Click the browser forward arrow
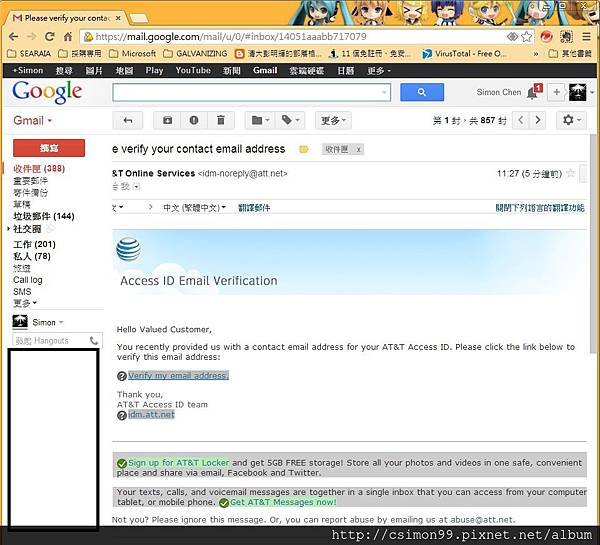600x545 pixels. 31,37
